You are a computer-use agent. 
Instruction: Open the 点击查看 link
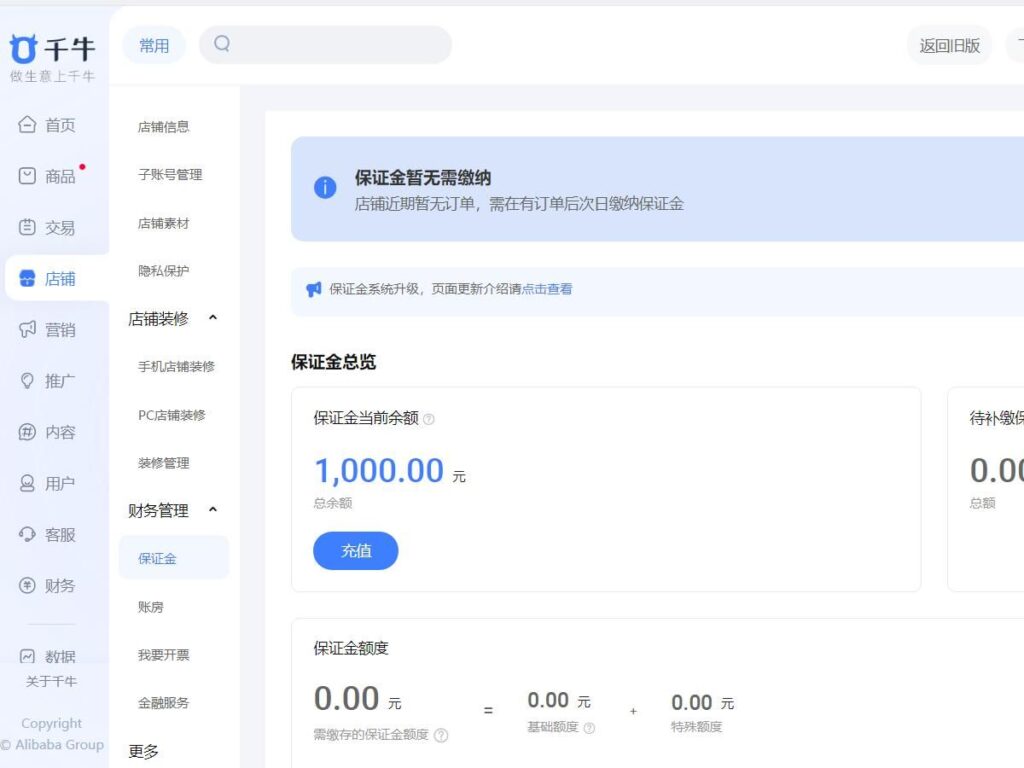tap(547, 289)
